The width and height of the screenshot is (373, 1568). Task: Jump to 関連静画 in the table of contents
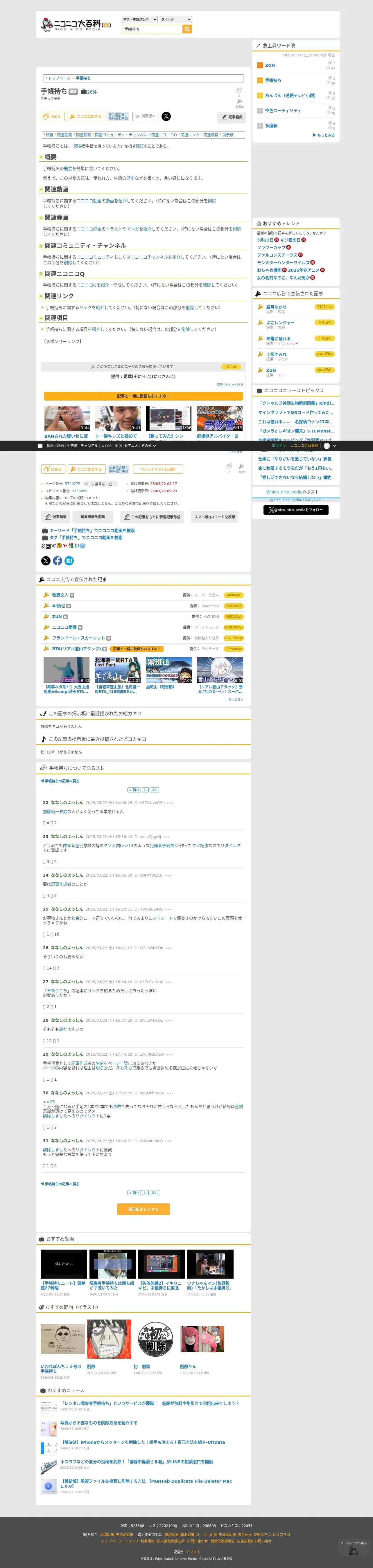pyautogui.click(x=83, y=135)
